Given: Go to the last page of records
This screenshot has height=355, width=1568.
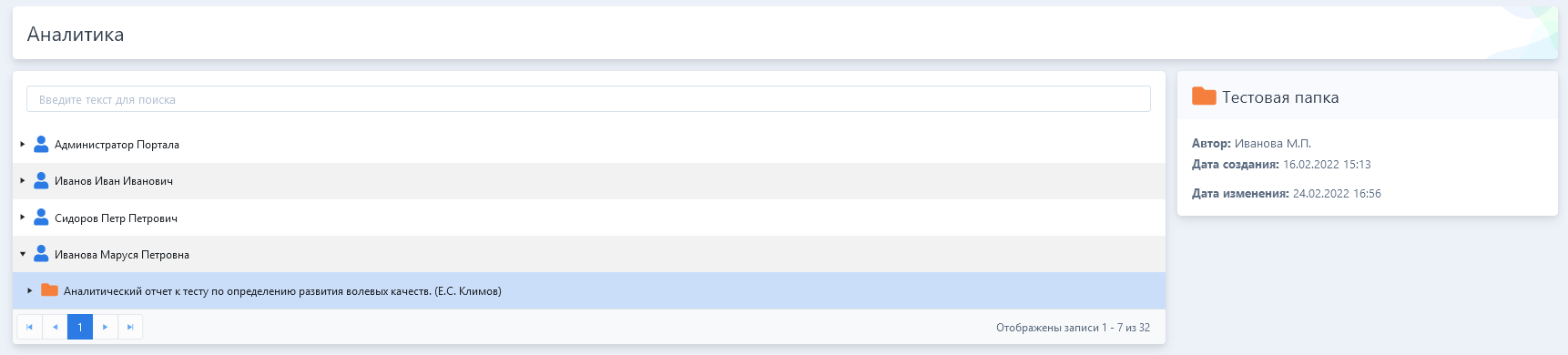Looking at the screenshot, I should click(x=130, y=327).
